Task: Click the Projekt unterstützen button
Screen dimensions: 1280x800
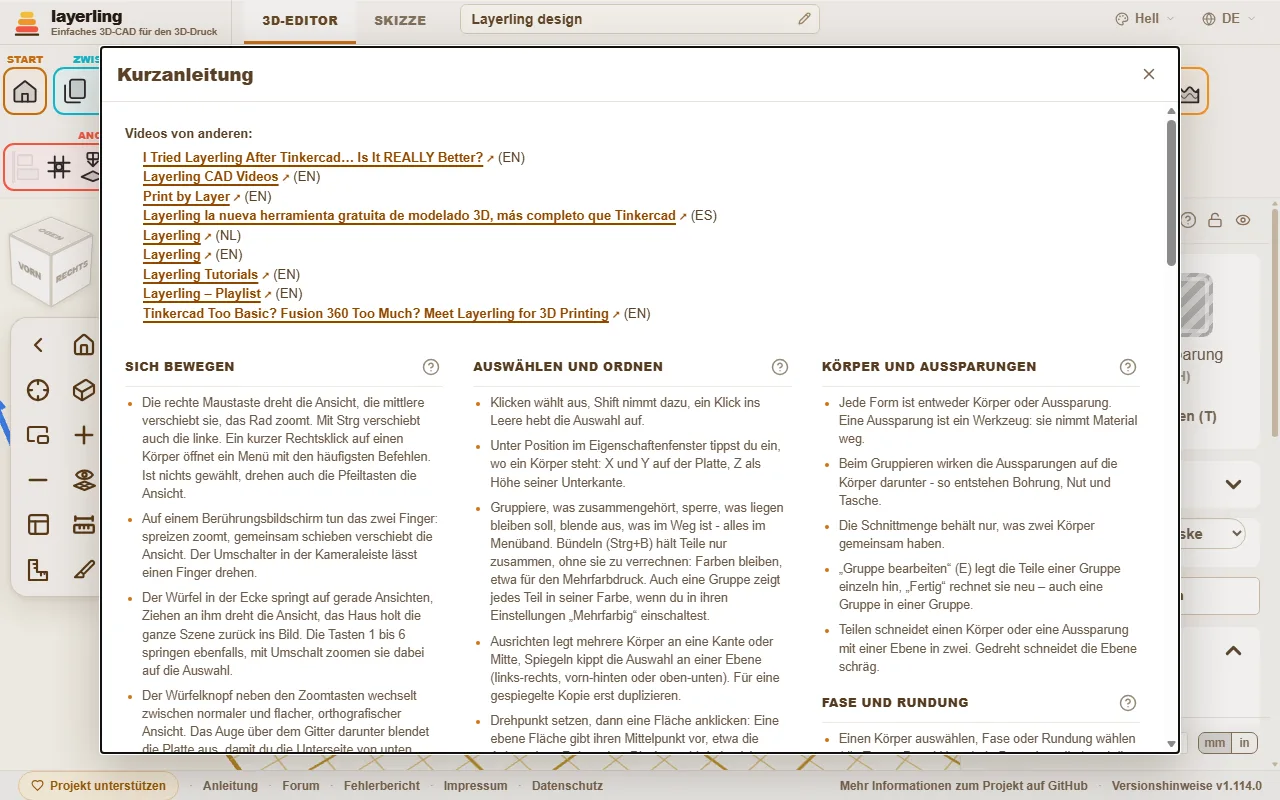Action: point(98,786)
